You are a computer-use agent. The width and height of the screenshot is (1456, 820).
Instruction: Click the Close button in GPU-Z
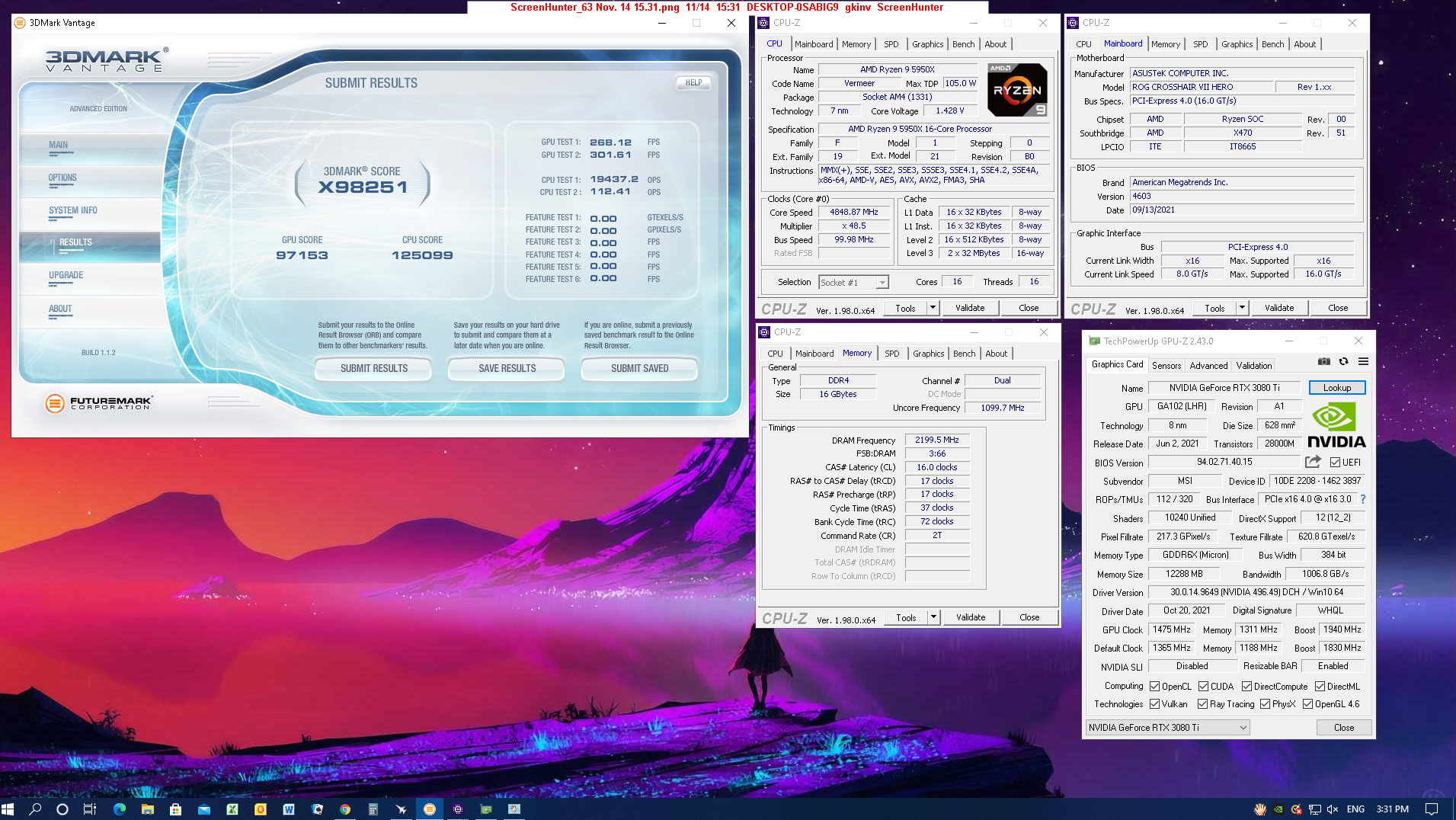[x=1344, y=728]
